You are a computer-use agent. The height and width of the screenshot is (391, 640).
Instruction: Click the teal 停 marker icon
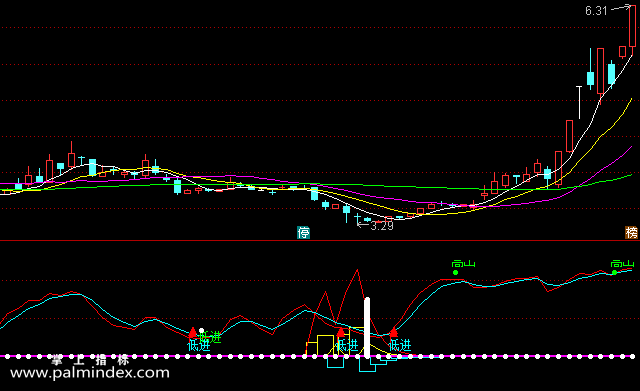303,233
